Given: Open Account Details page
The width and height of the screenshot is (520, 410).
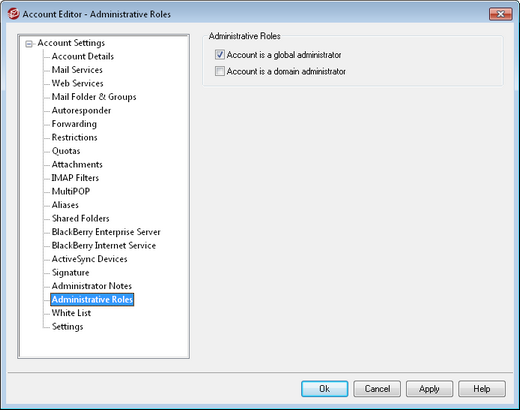Looking at the screenshot, I should point(83,56).
